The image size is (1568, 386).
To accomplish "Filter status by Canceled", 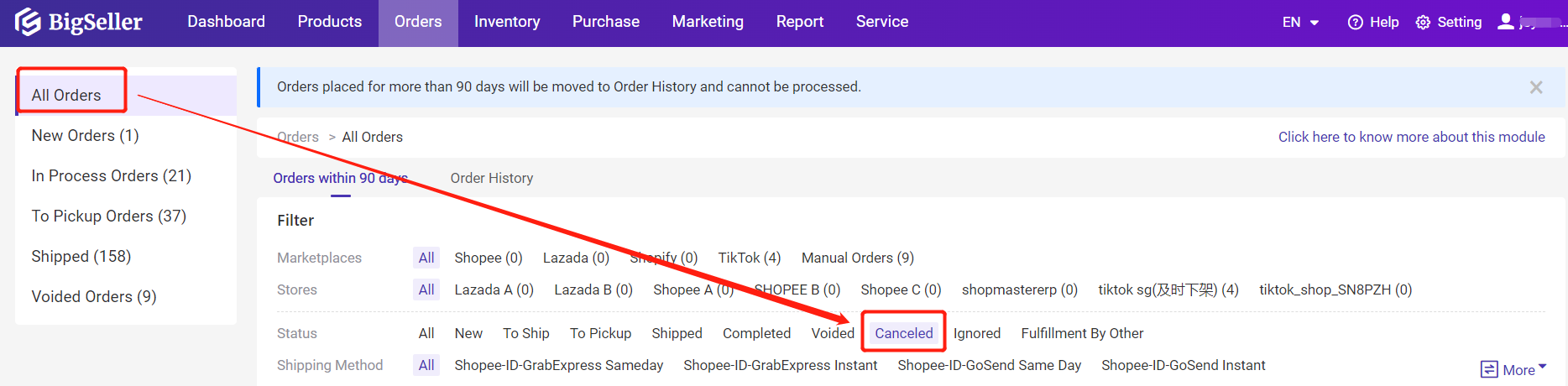I will [x=904, y=333].
